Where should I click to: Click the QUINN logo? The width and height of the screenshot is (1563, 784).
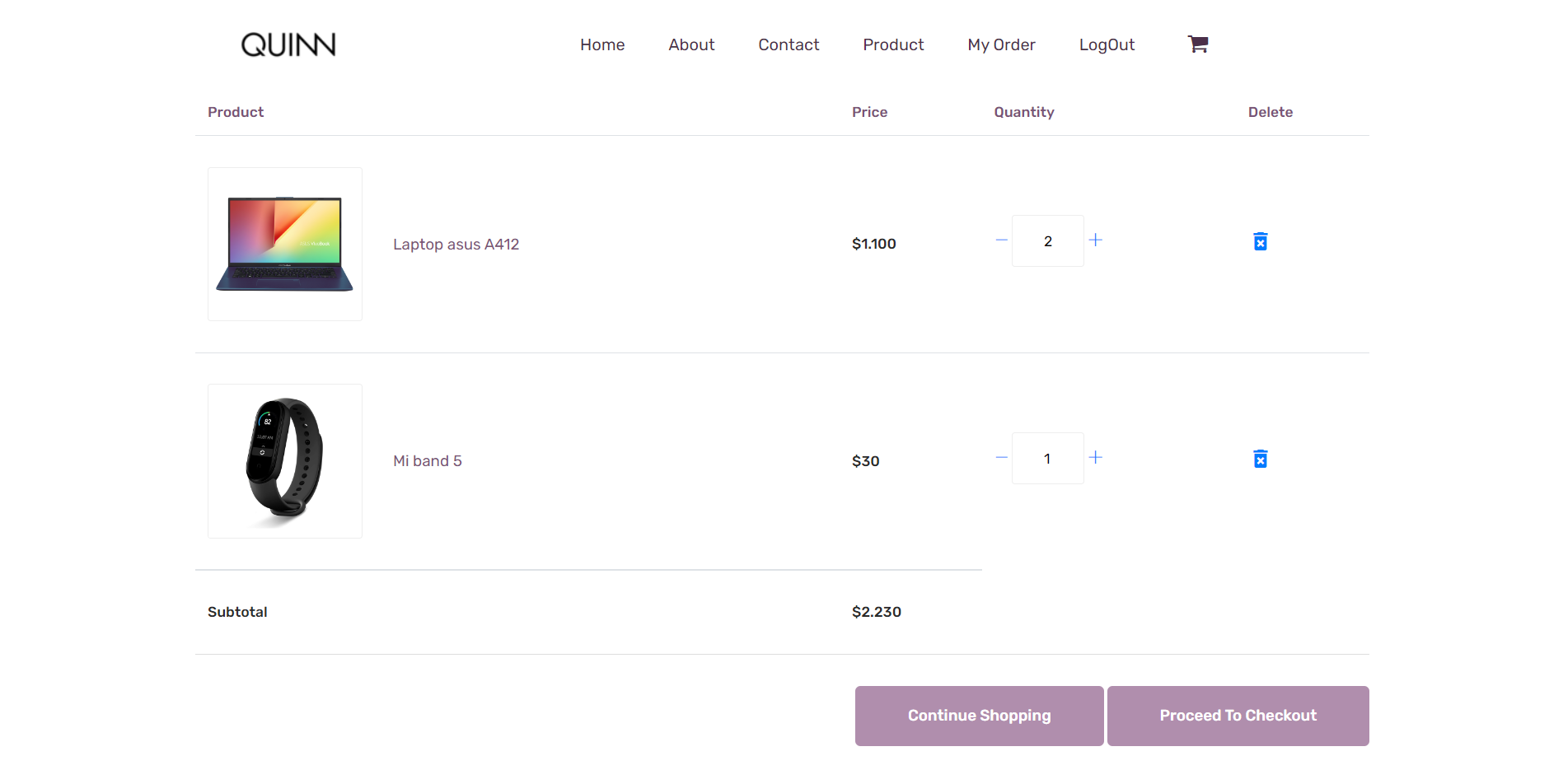click(287, 44)
